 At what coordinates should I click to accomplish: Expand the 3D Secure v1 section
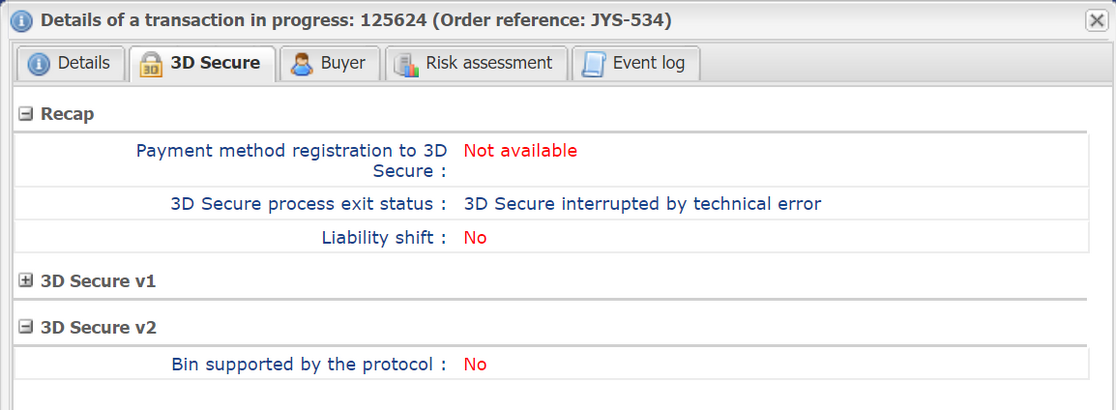[x=26, y=281]
